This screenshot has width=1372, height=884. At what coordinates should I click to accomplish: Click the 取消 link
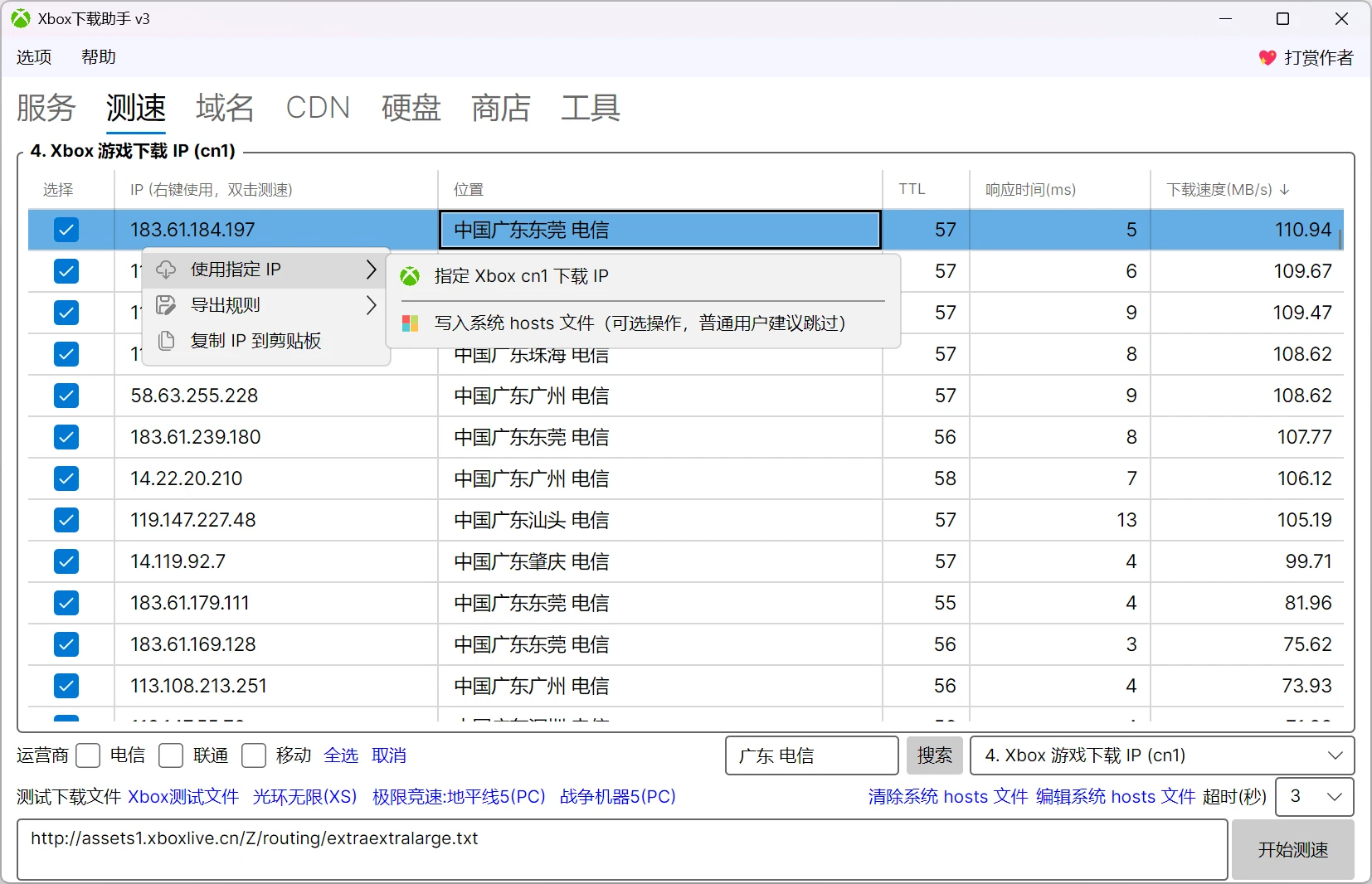[x=389, y=755]
